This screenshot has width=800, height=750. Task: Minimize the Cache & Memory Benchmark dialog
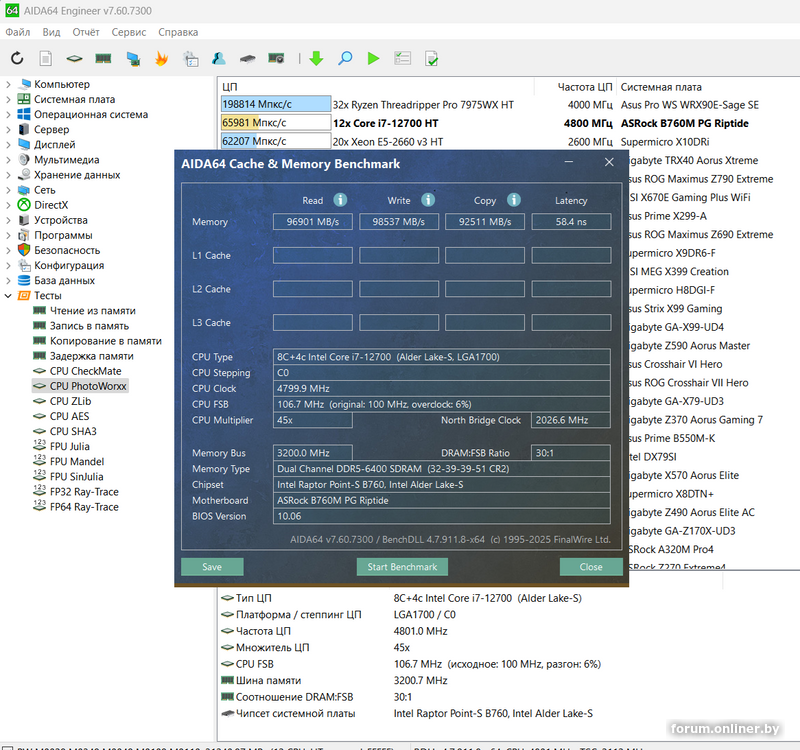pyautogui.click(x=569, y=162)
